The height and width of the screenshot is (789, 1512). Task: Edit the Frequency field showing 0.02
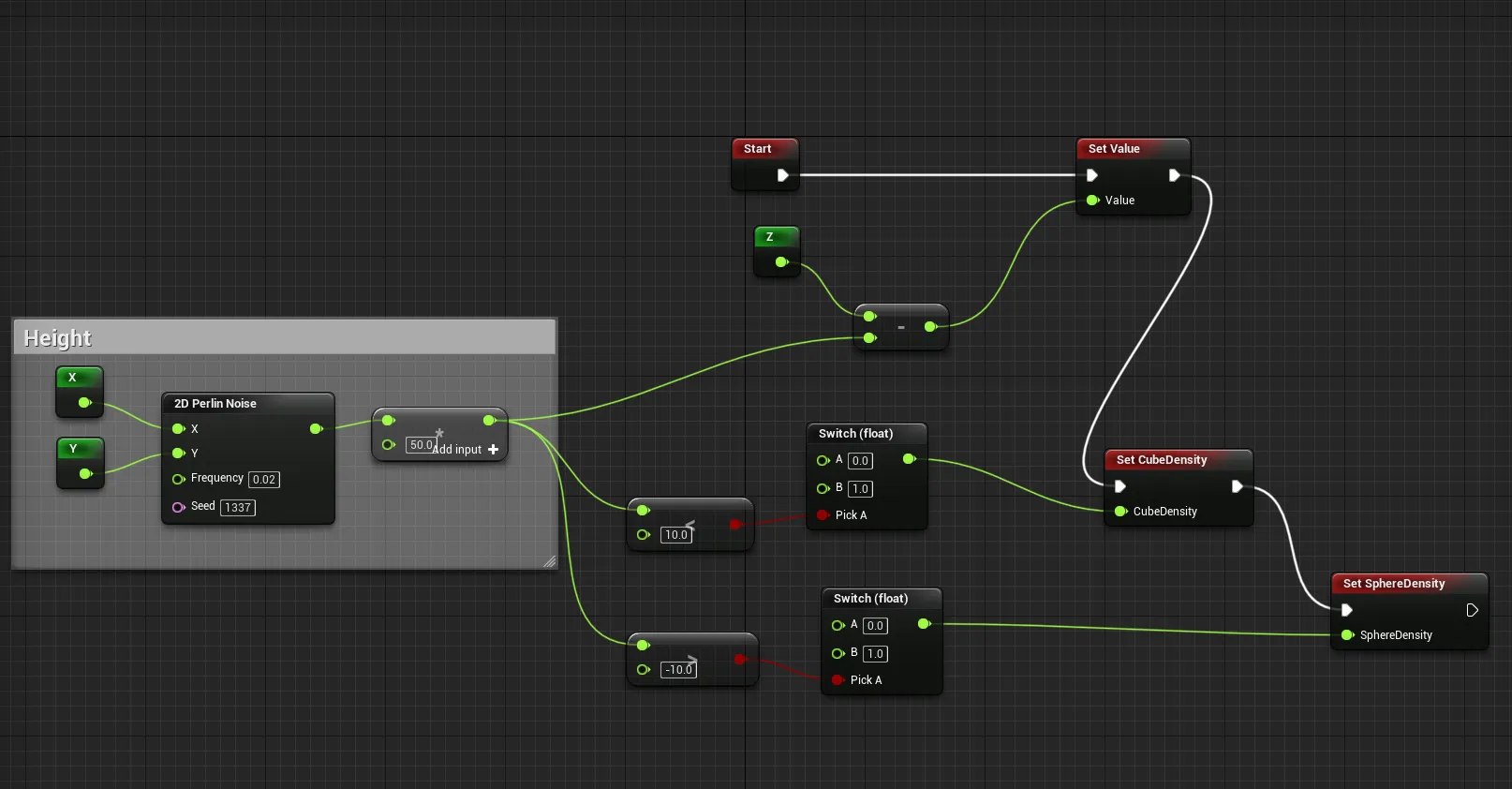(264, 480)
